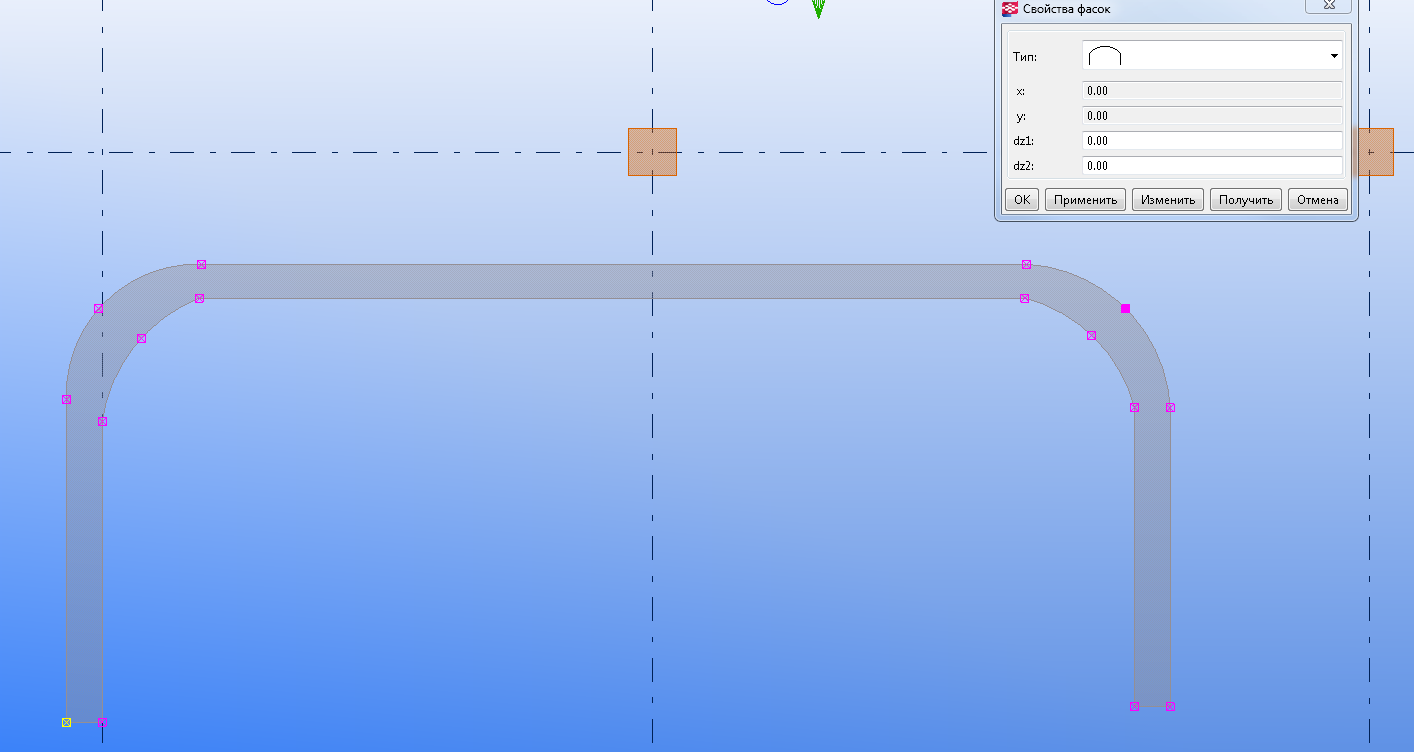The height and width of the screenshot is (752, 1414).
Task: Select the filled magenta chamfer handle
Action: coord(1126,309)
